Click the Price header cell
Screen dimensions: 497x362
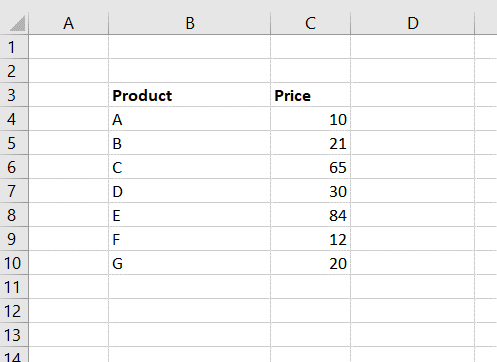pyautogui.click(x=310, y=95)
